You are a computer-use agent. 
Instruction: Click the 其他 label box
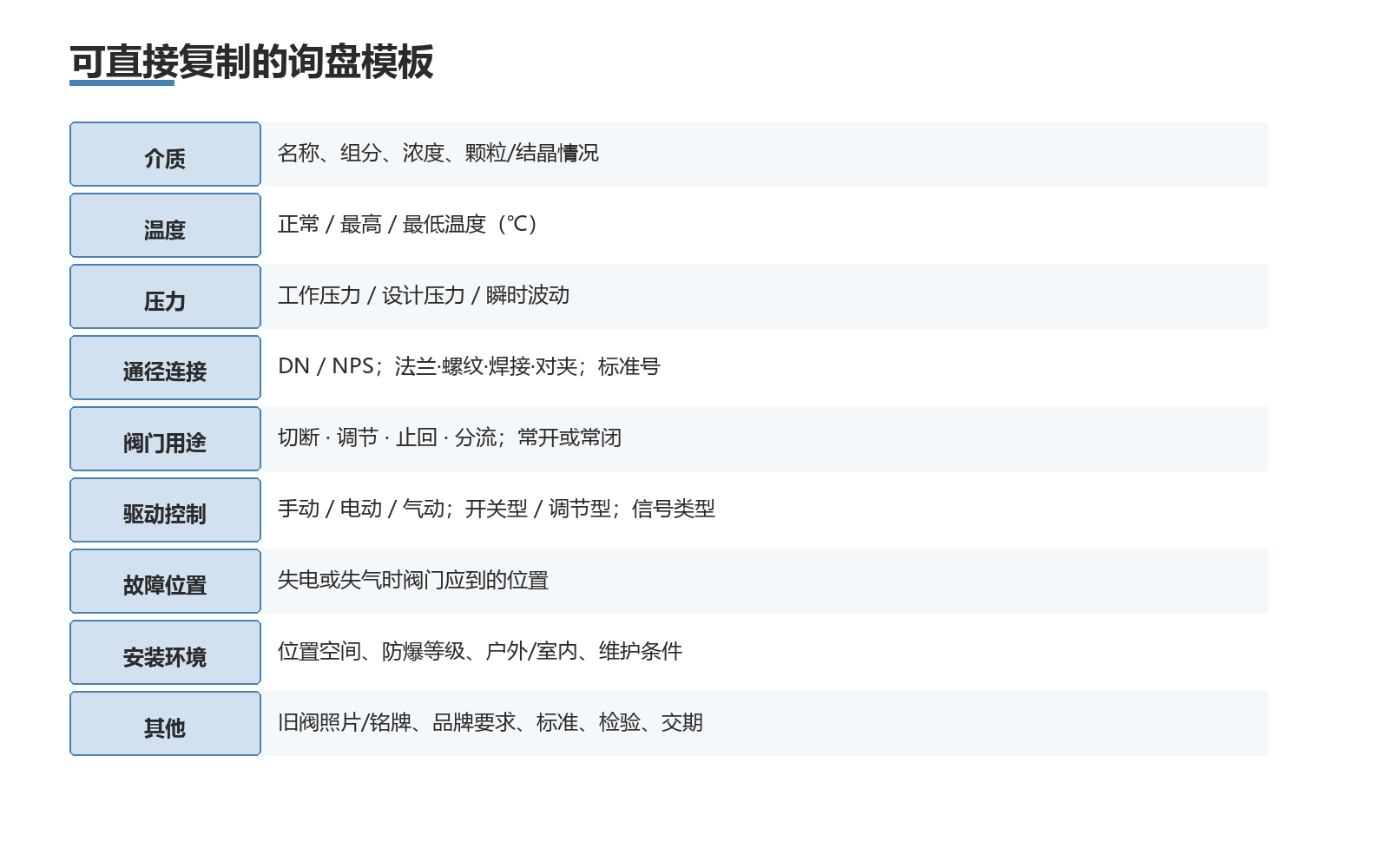[x=165, y=724]
